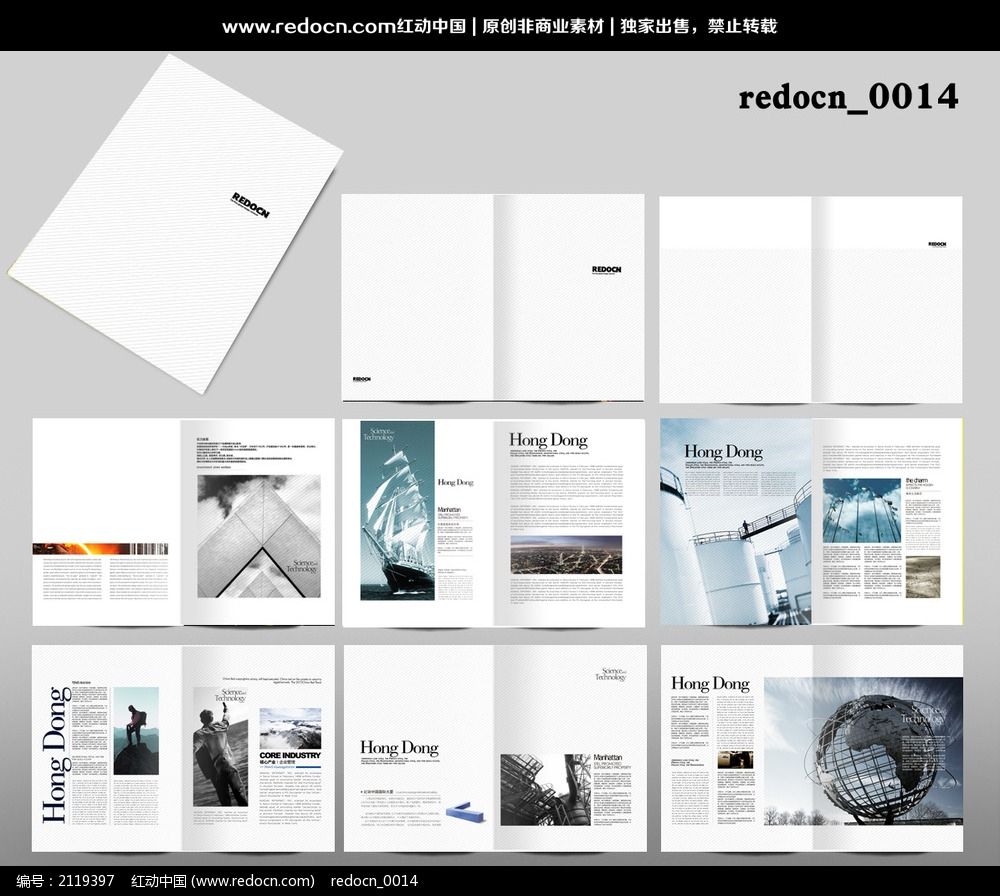The width and height of the screenshot is (1000, 896).
Task: Click the Hong Dong heading left of the globe
Action: 710,684
